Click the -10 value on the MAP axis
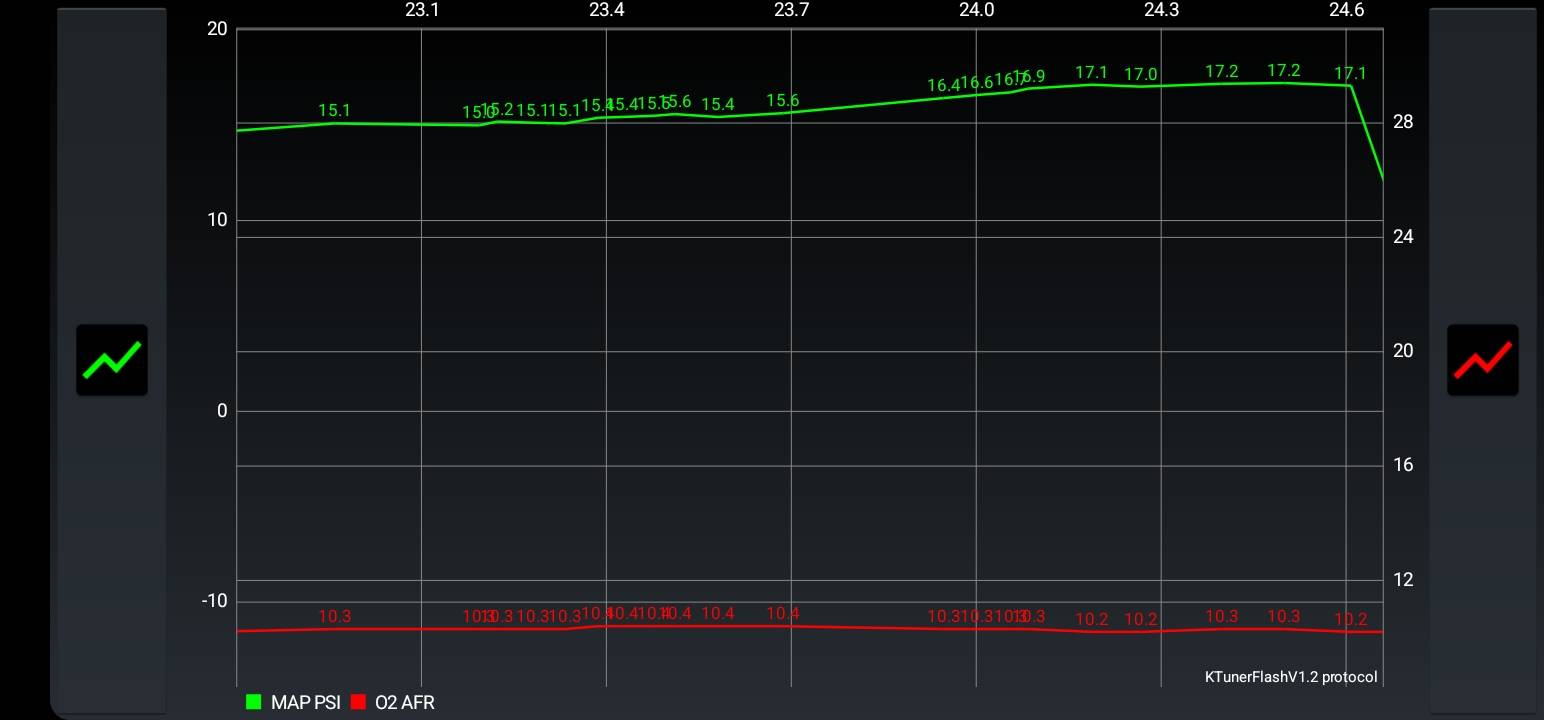The width and height of the screenshot is (1544, 720). (214, 601)
